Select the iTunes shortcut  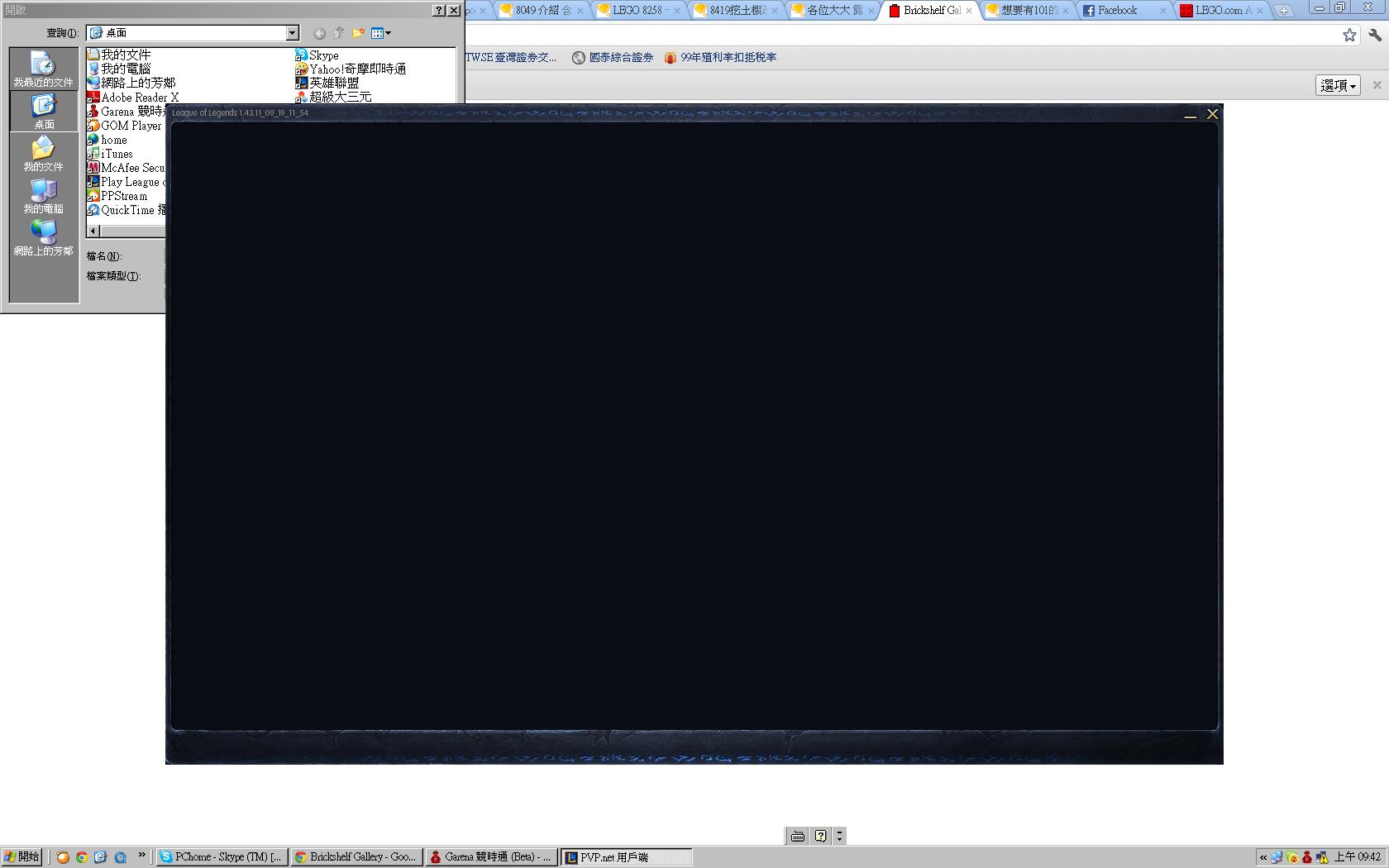(x=110, y=154)
